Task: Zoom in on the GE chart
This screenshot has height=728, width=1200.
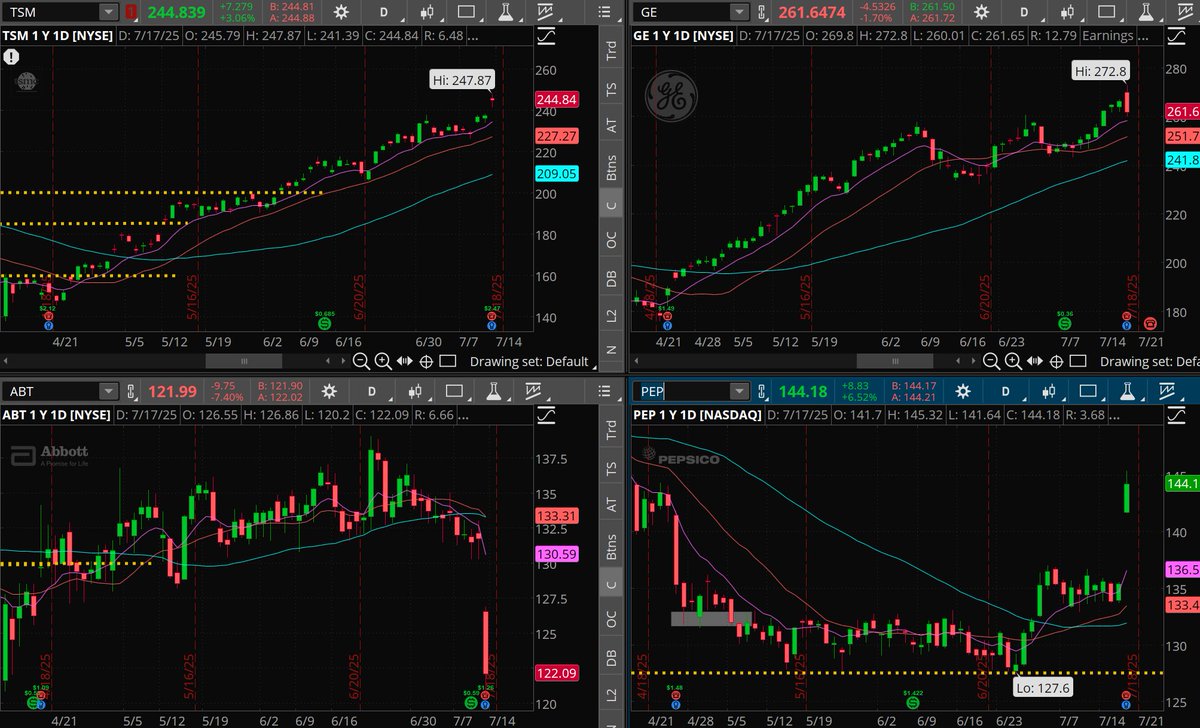Action: click(x=1014, y=361)
